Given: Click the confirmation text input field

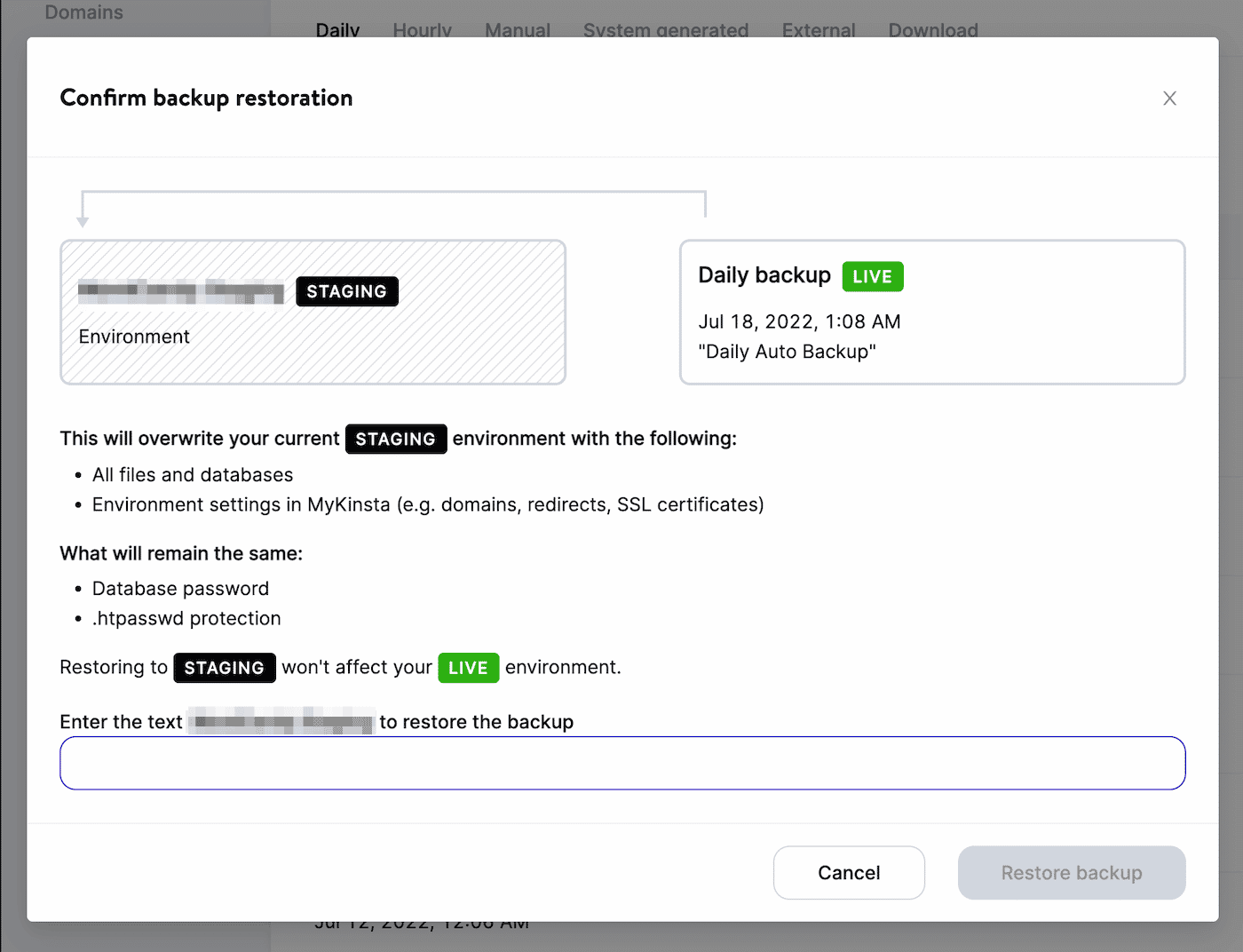Looking at the screenshot, I should coord(622,763).
